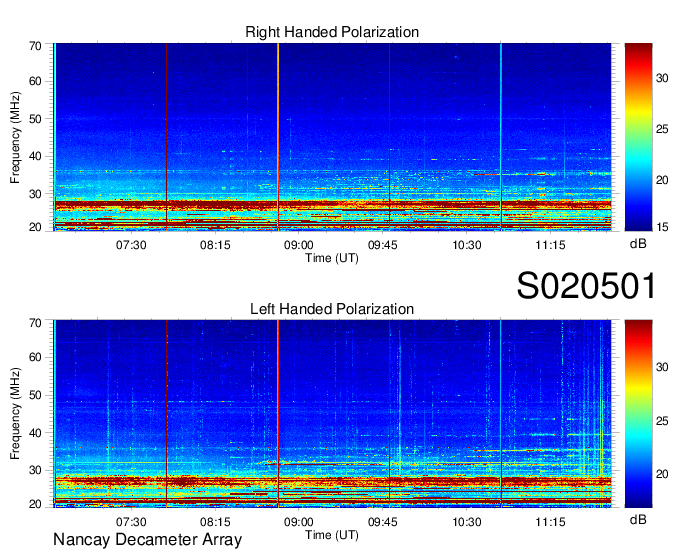The image size is (680, 552).
Task: Click the "Right Handed Polarization" plot title
Action: tap(332, 32)
